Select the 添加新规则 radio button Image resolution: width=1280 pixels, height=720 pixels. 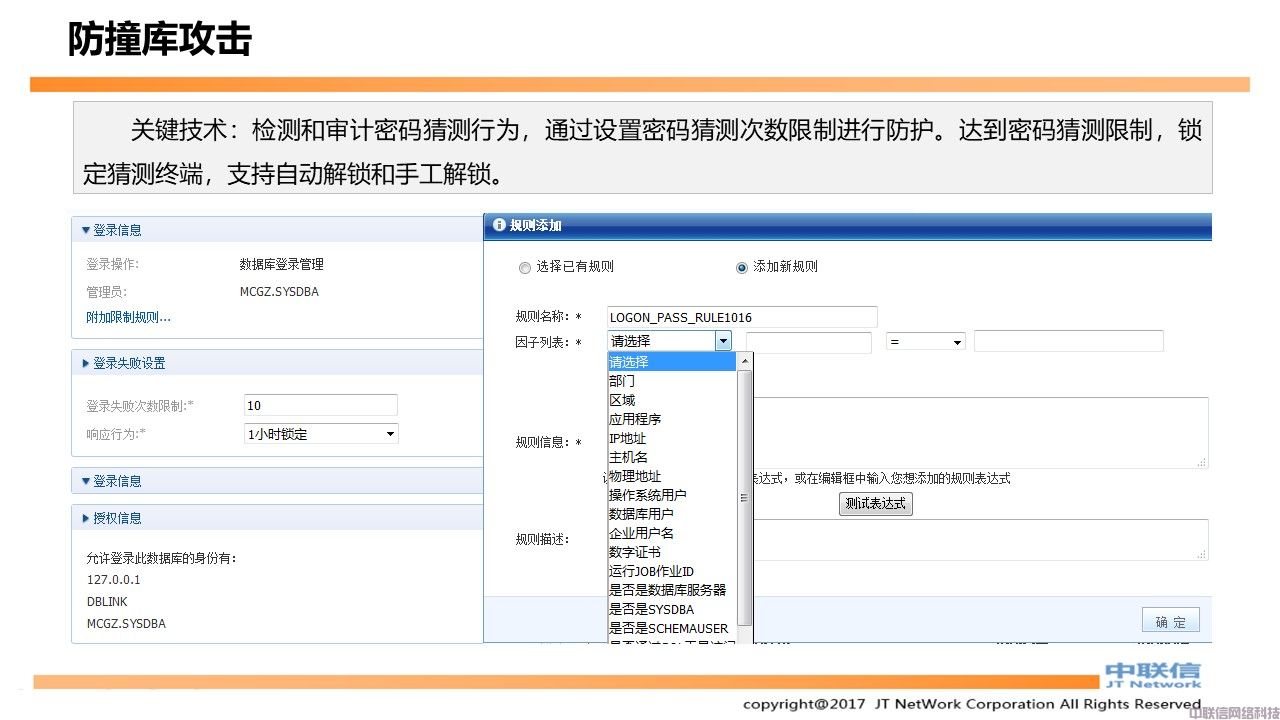point(742,268)
